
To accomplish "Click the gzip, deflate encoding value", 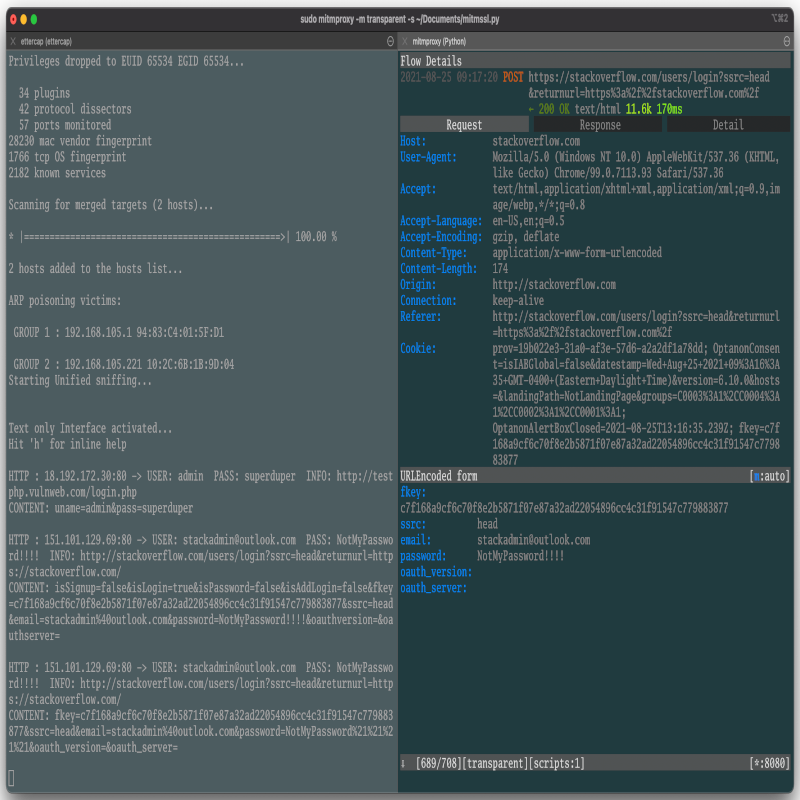I will tap(526, 236).
